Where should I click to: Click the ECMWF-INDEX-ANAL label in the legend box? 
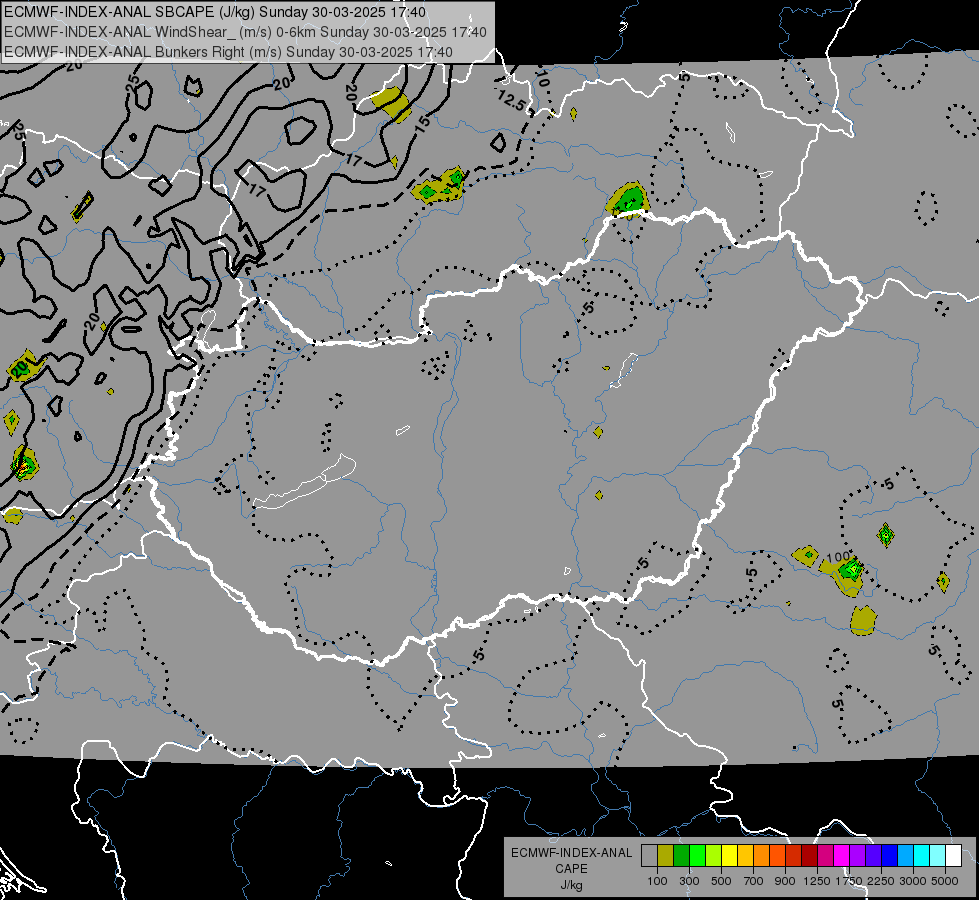571,853
